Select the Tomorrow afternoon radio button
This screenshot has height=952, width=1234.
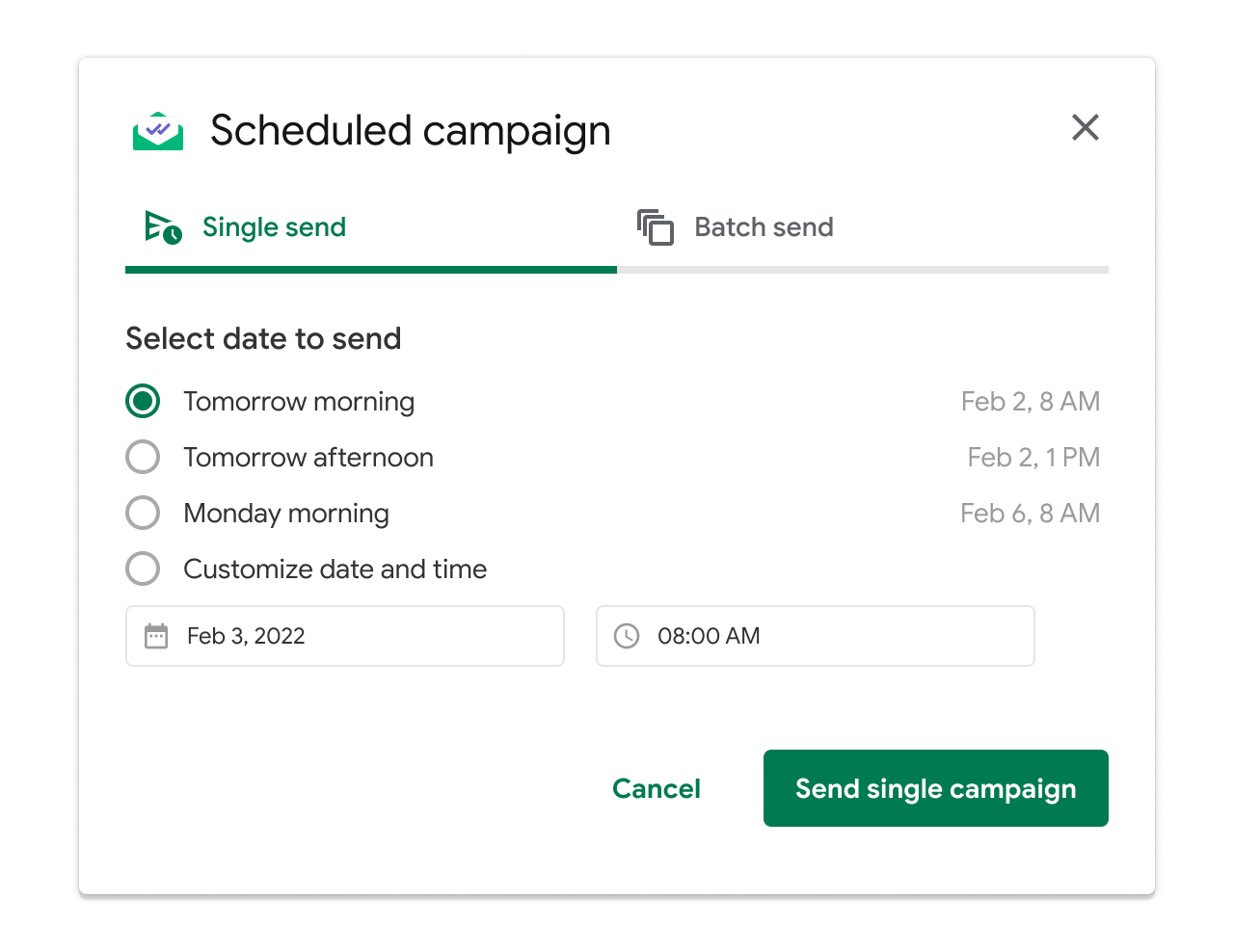click(x=143, y=457)
